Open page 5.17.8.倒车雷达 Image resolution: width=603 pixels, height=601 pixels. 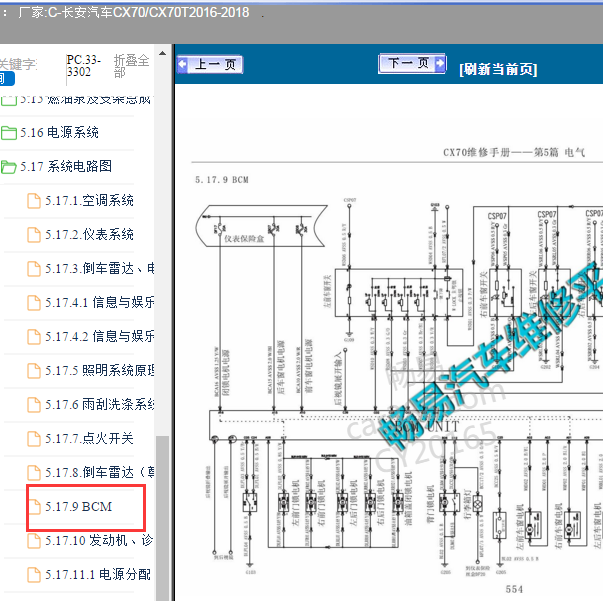pos(100,472)
